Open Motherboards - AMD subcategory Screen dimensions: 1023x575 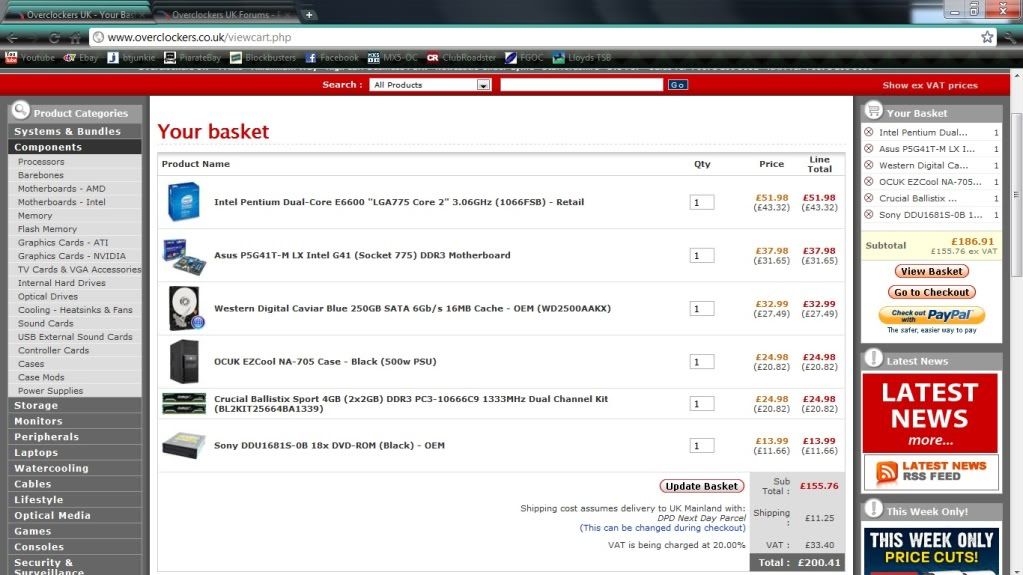(x=61, y=189)
